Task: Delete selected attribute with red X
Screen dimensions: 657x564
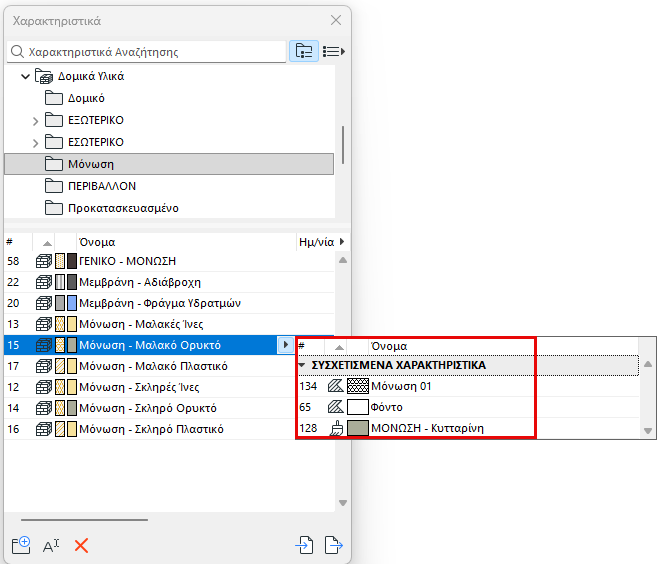Action: (x=81, y=546)
